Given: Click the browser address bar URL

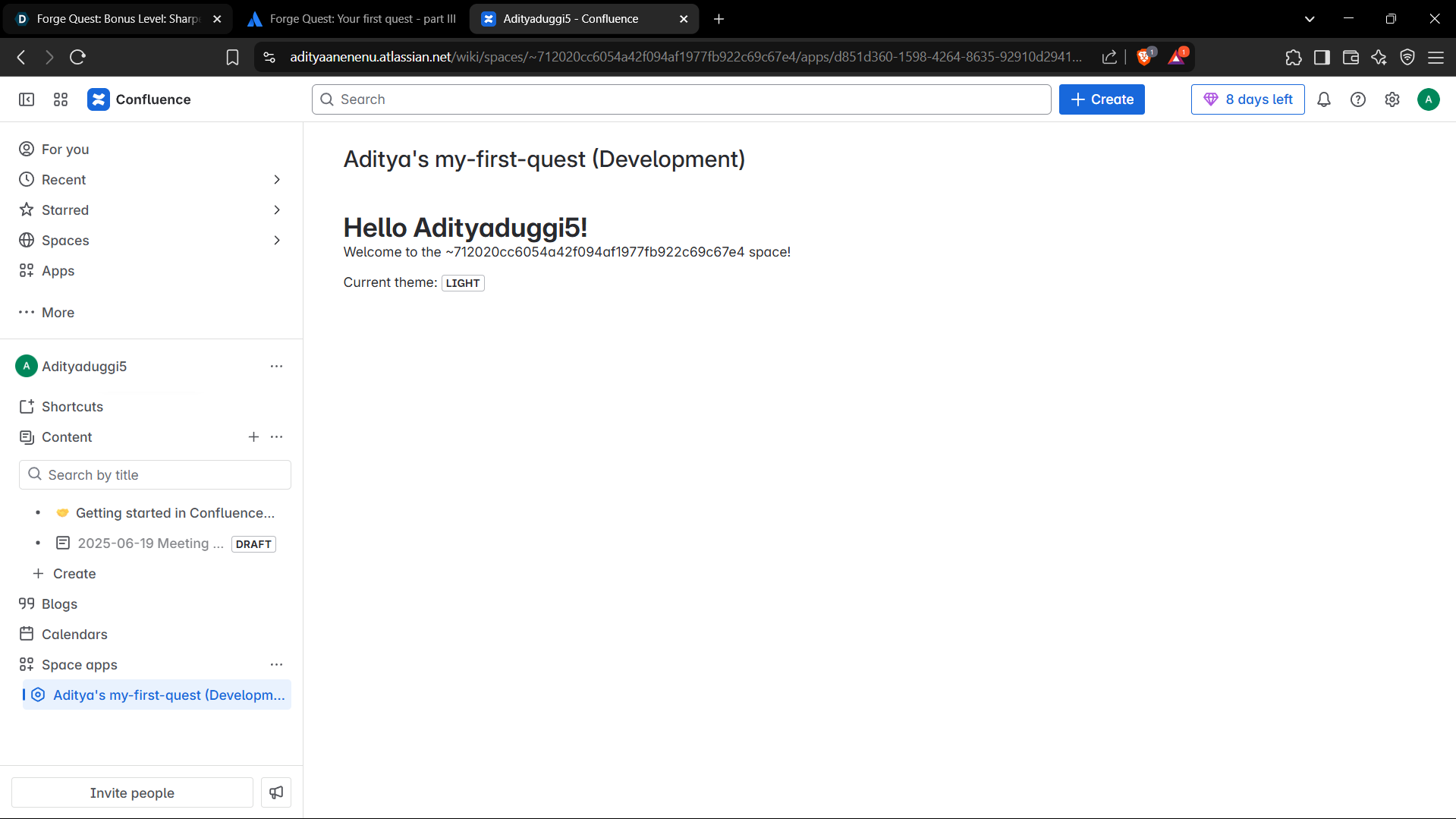Looking at the screenshot, I should point(686,57).
